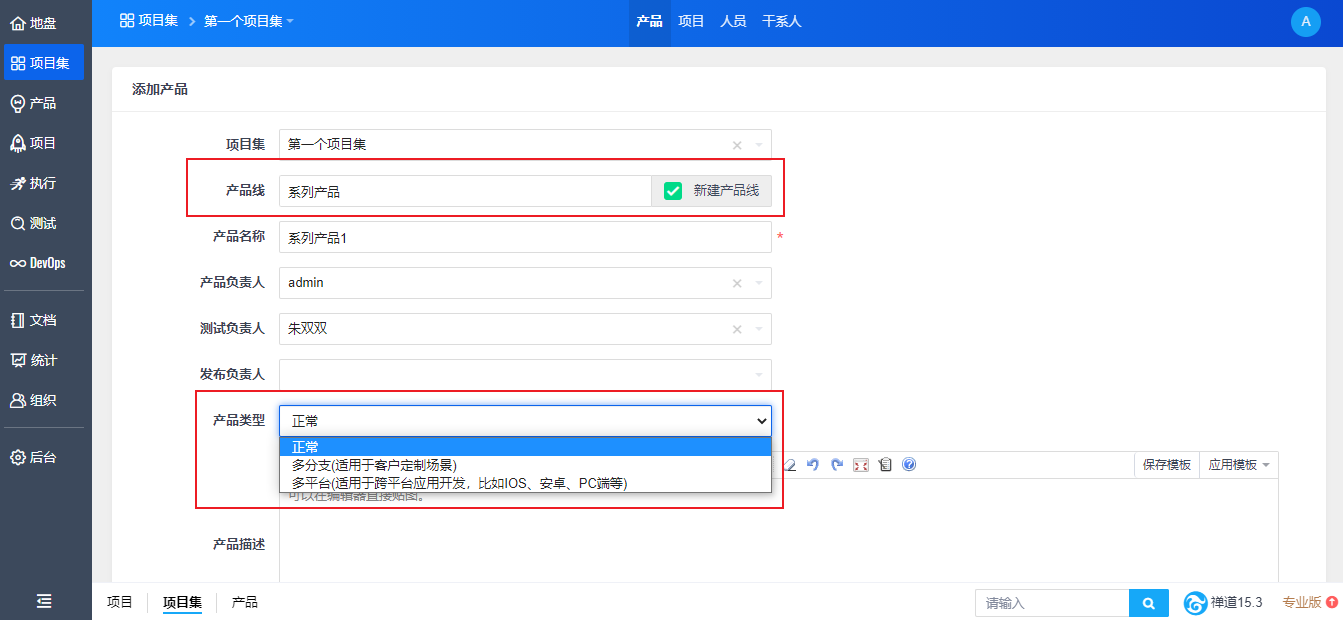The image size is (1343, 620).
Task: Select 多分支 product type option
Action: (x=525, y=464)
